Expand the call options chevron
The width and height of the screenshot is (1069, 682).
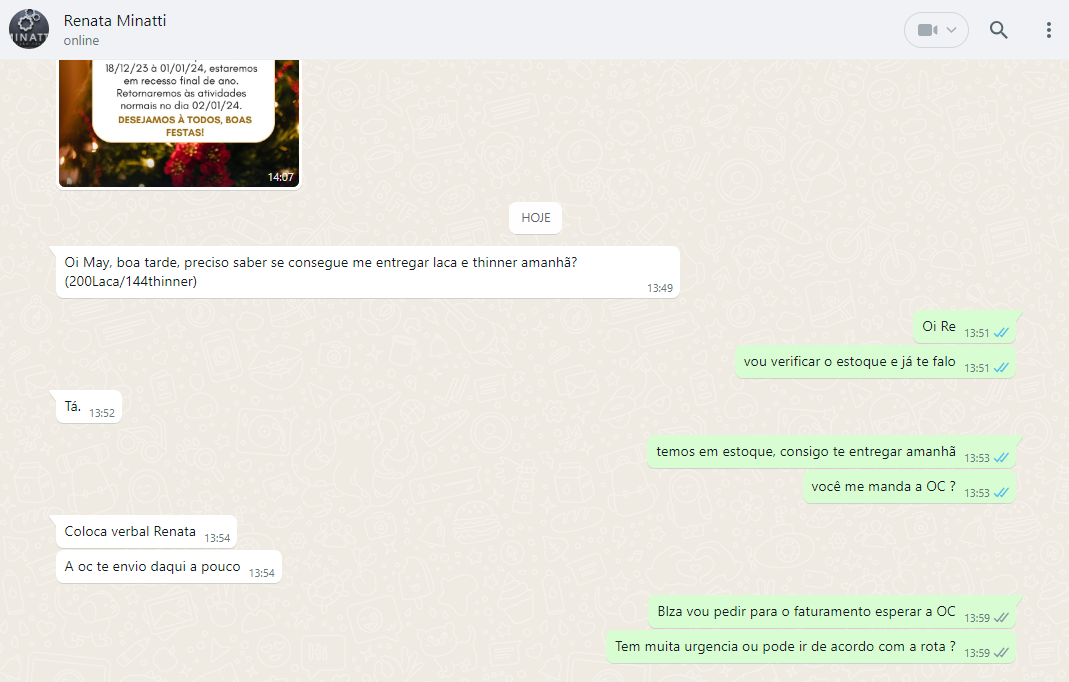(952, 30)
